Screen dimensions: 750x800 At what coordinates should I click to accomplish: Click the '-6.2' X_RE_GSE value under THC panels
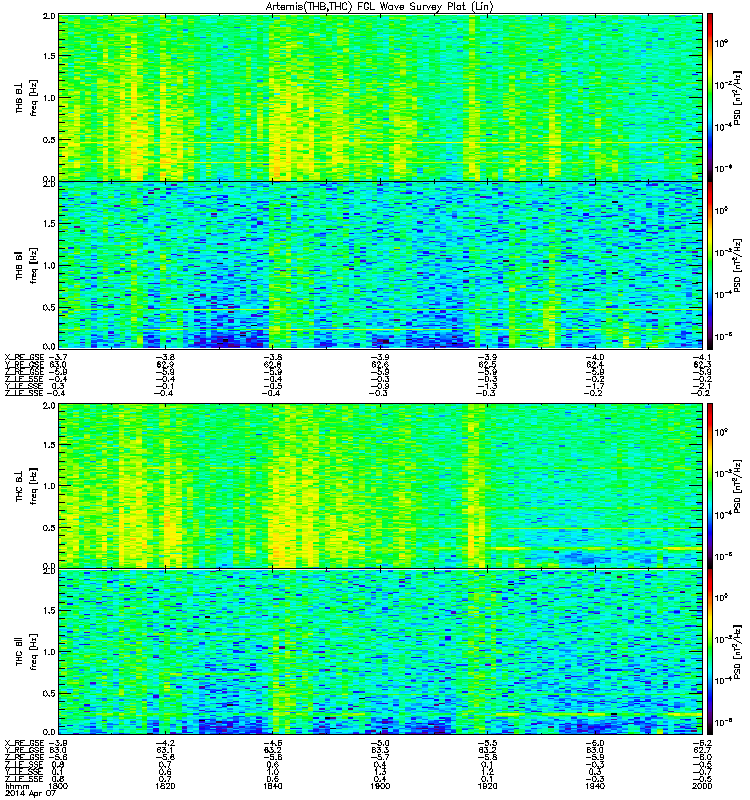tap(702, 743)
